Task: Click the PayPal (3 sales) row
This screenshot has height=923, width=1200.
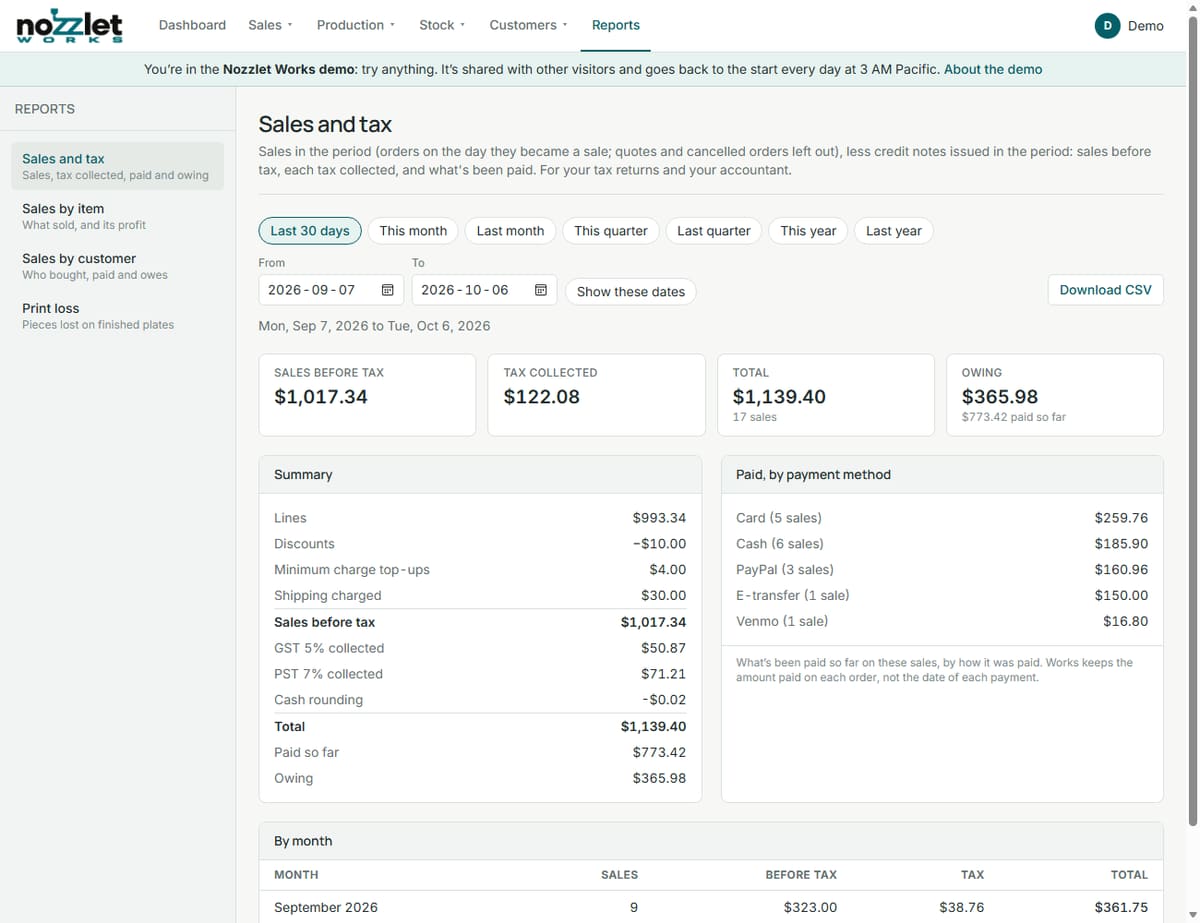Action: pos(942,570)
